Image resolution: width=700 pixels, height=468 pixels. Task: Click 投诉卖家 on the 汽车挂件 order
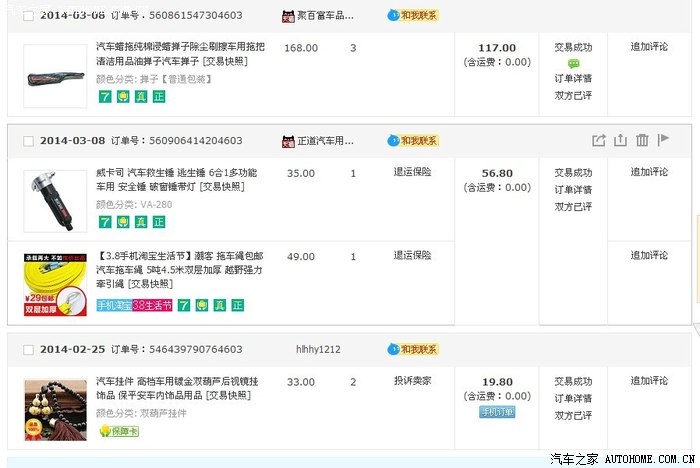pyautogui.click(x=411, y=382)
